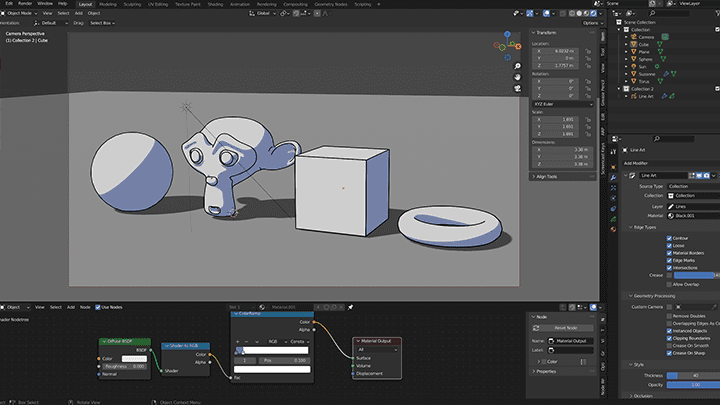This screenshot has height=405, width=720.
Task: Collapse the Style section
Action: tap(636, 365)
